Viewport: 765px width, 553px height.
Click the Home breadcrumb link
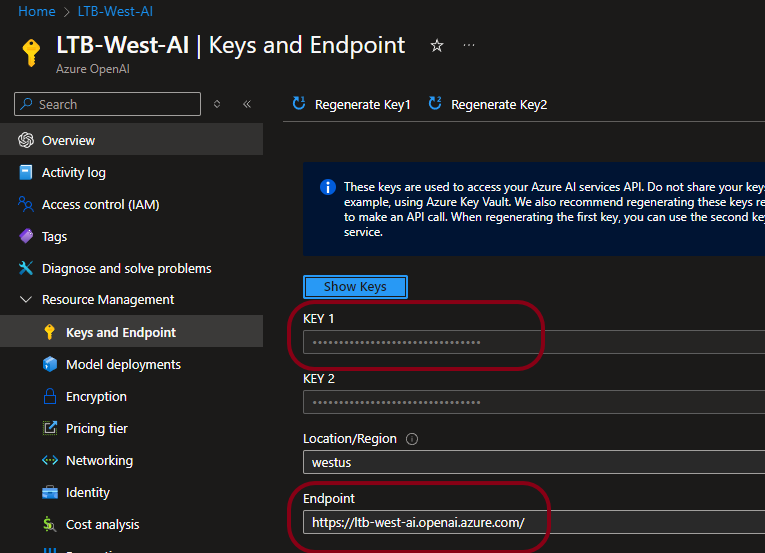(x=37, y=11)
